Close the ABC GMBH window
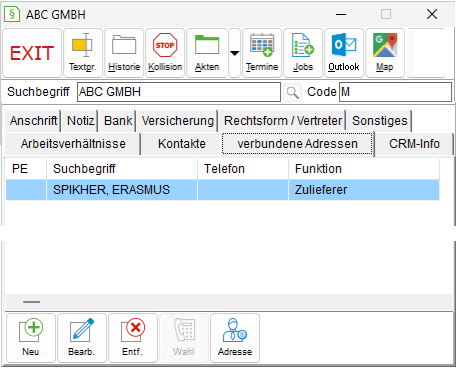 click(432, 14)
